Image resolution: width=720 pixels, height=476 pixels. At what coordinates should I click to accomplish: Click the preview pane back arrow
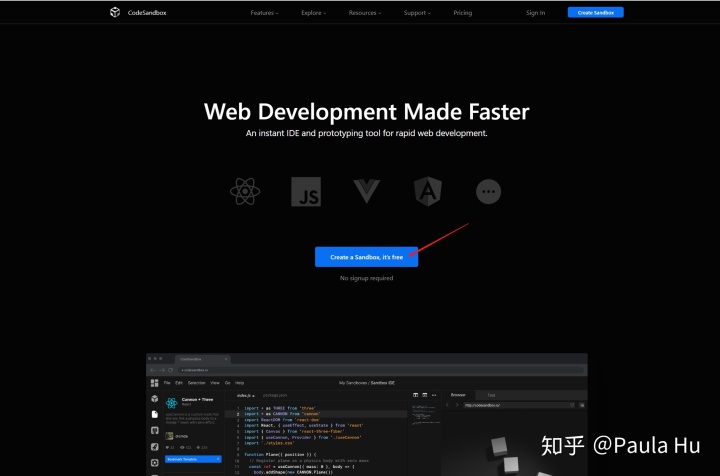pyautogui.click(x=447, y=405)
